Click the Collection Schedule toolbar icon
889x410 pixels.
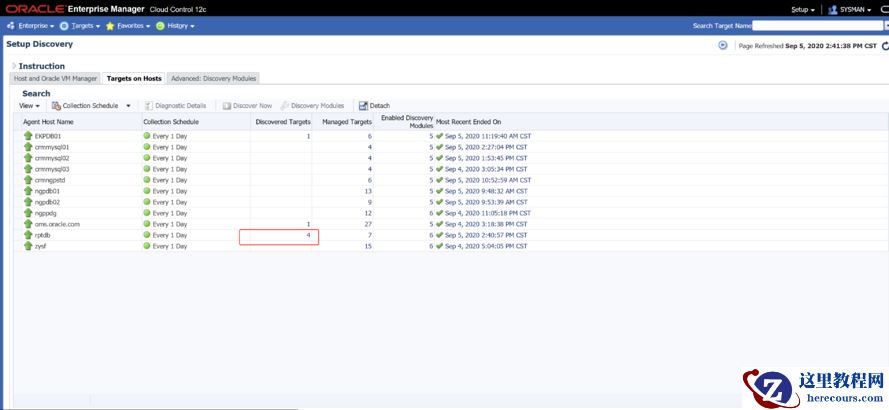56,106
